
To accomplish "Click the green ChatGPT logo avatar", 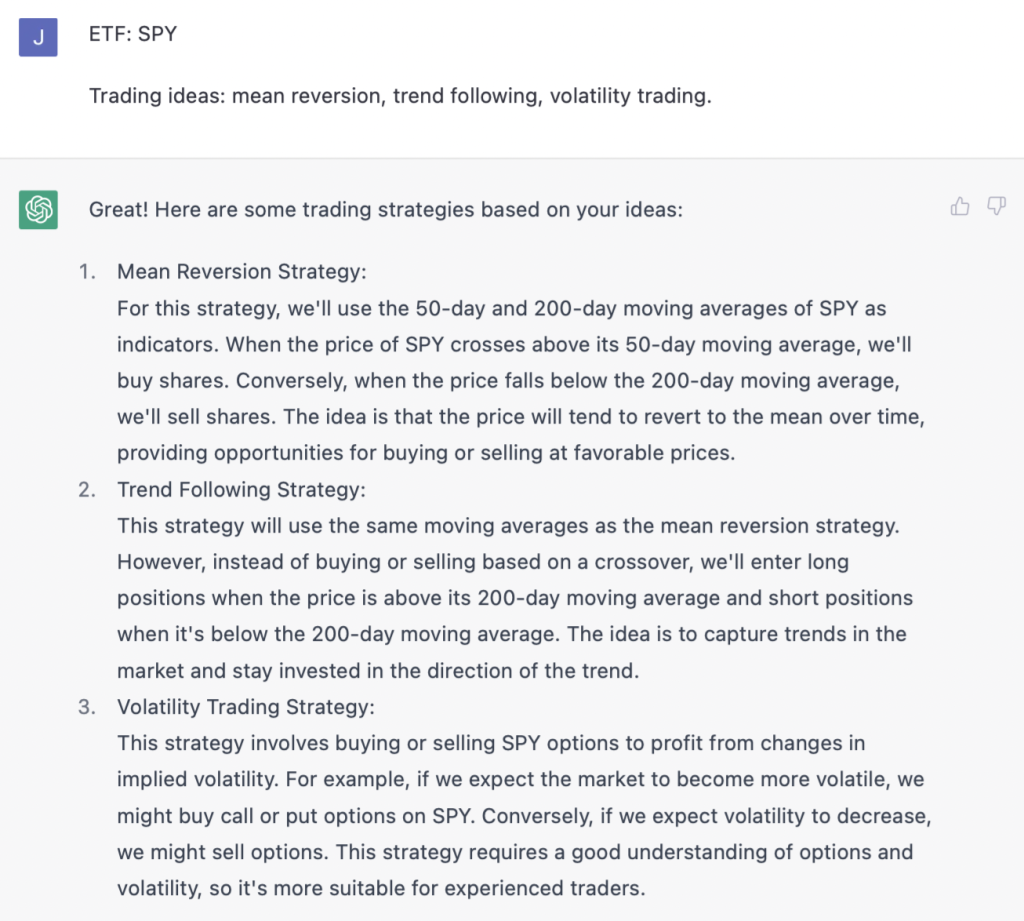I will coord(38,210).
